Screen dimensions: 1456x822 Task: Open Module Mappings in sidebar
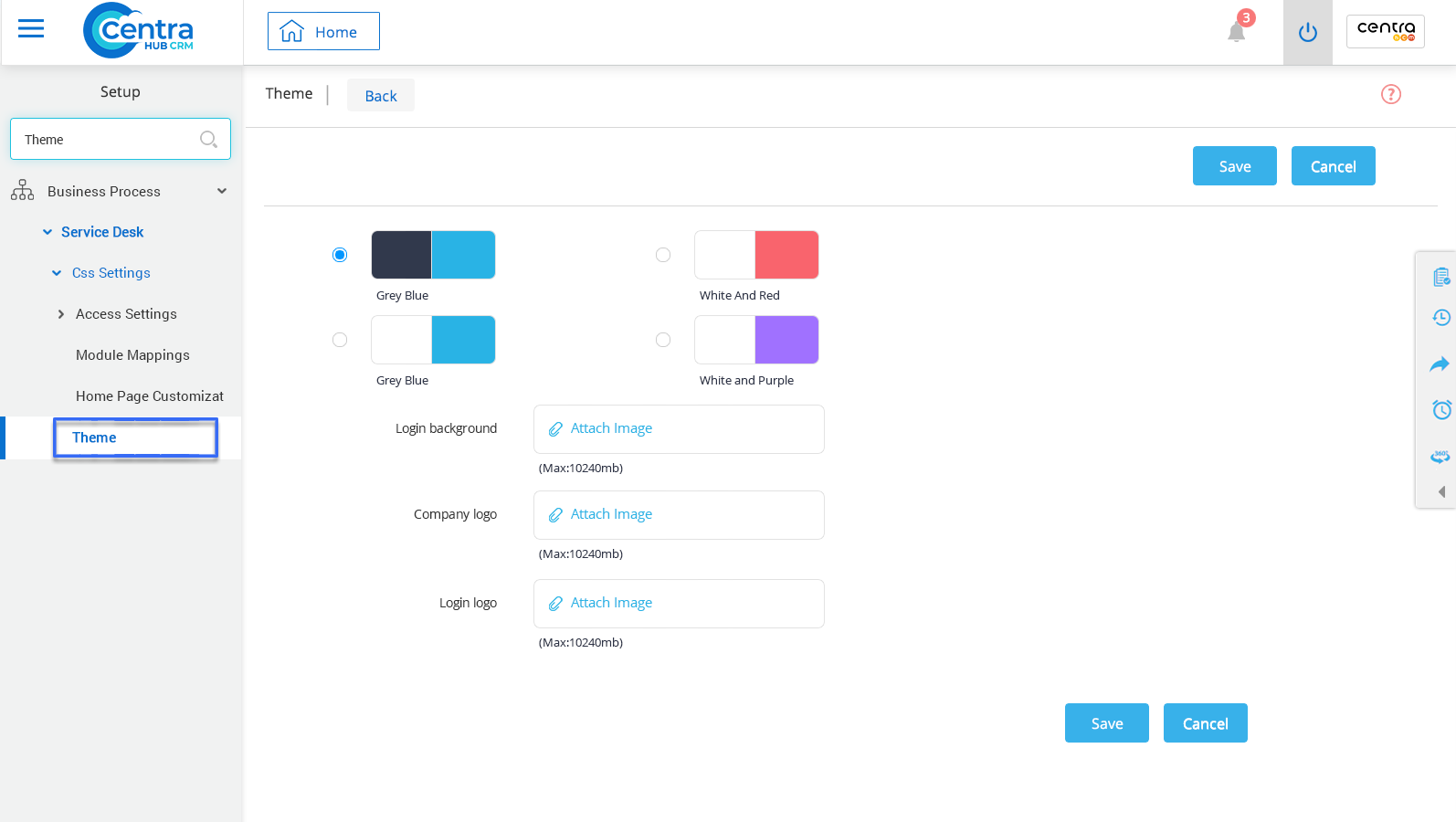pos(132,355)
